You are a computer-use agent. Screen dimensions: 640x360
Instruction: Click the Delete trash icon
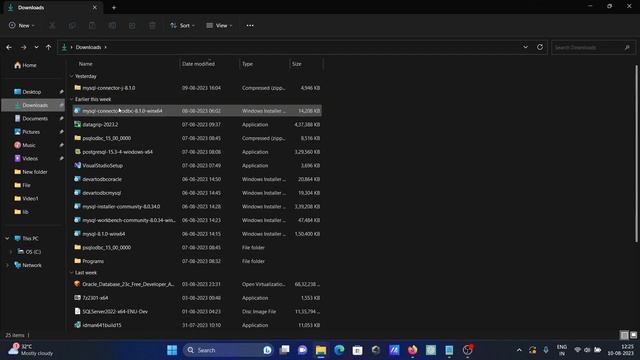pyautogui.click(x=152, y=26)
